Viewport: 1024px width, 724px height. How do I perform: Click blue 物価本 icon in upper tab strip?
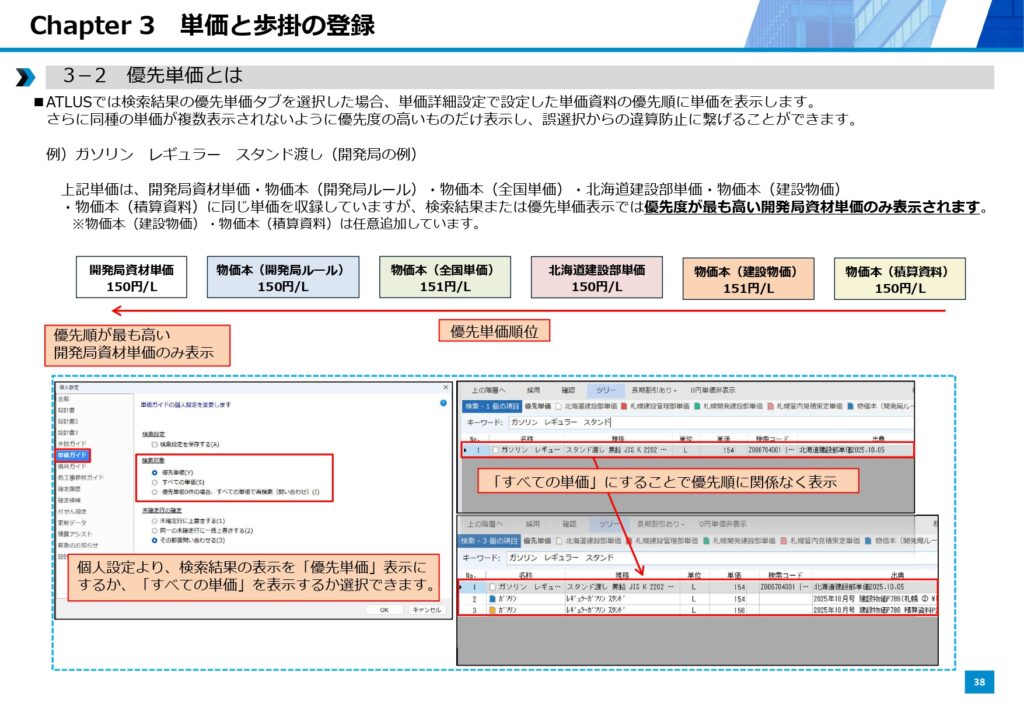click(x=850, y=406)
